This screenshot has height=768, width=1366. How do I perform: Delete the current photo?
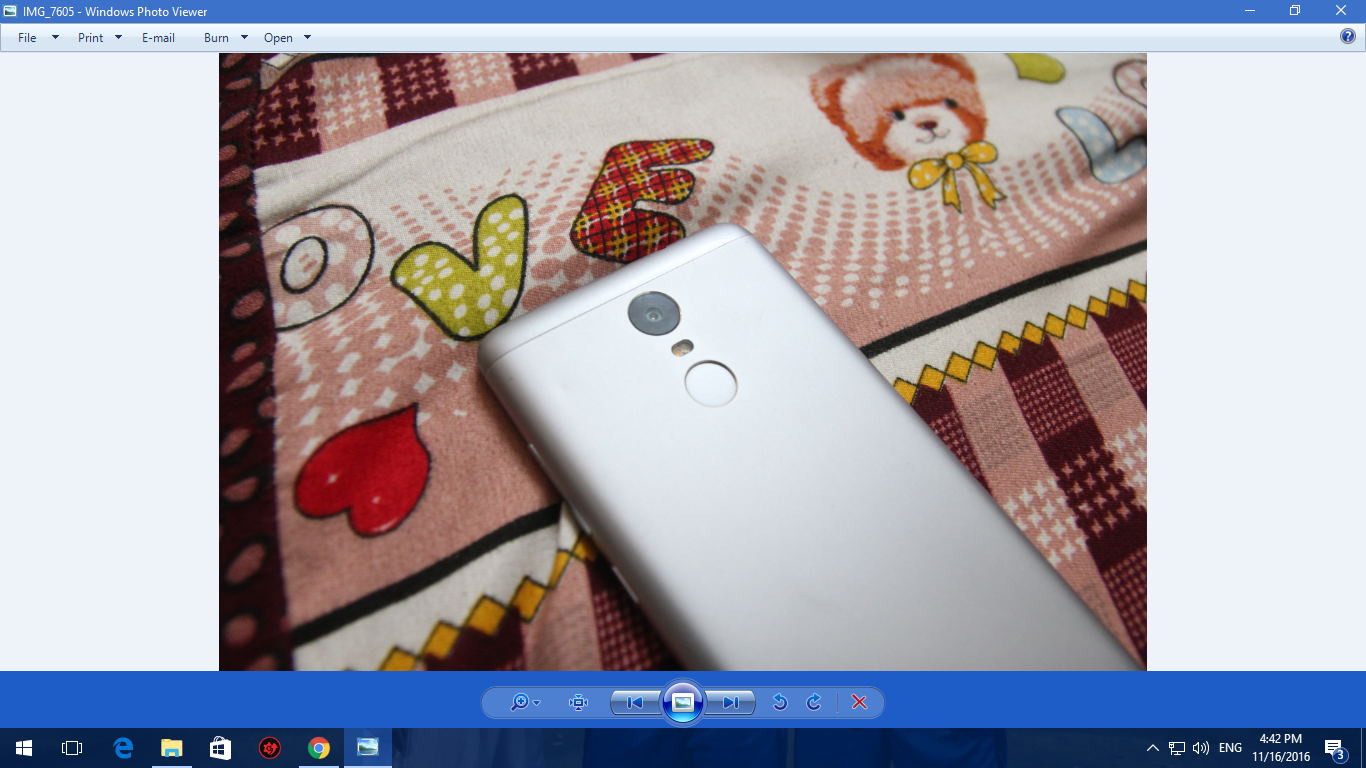point(859,702)
